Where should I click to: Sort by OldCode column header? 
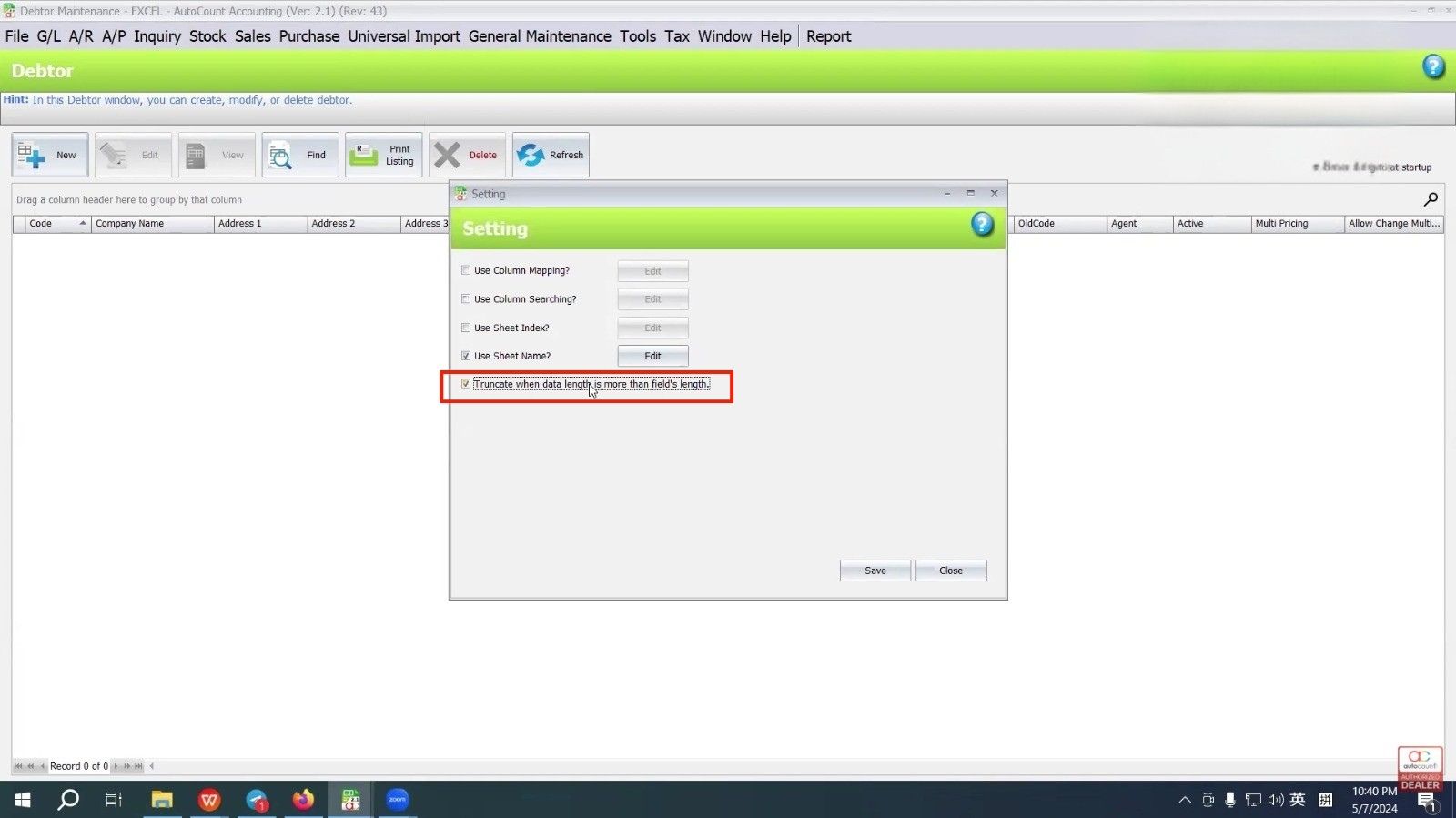1059,224
